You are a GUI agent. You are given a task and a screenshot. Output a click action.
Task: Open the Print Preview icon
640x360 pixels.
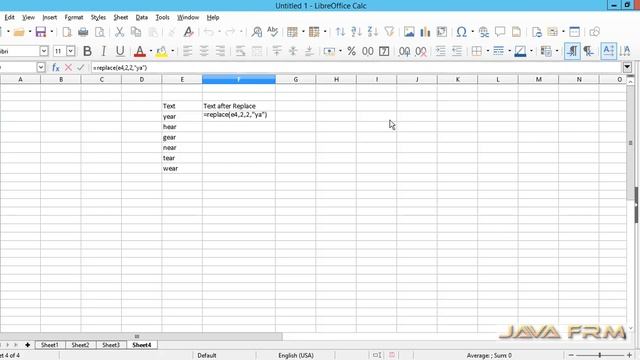[x=100, y=32]
